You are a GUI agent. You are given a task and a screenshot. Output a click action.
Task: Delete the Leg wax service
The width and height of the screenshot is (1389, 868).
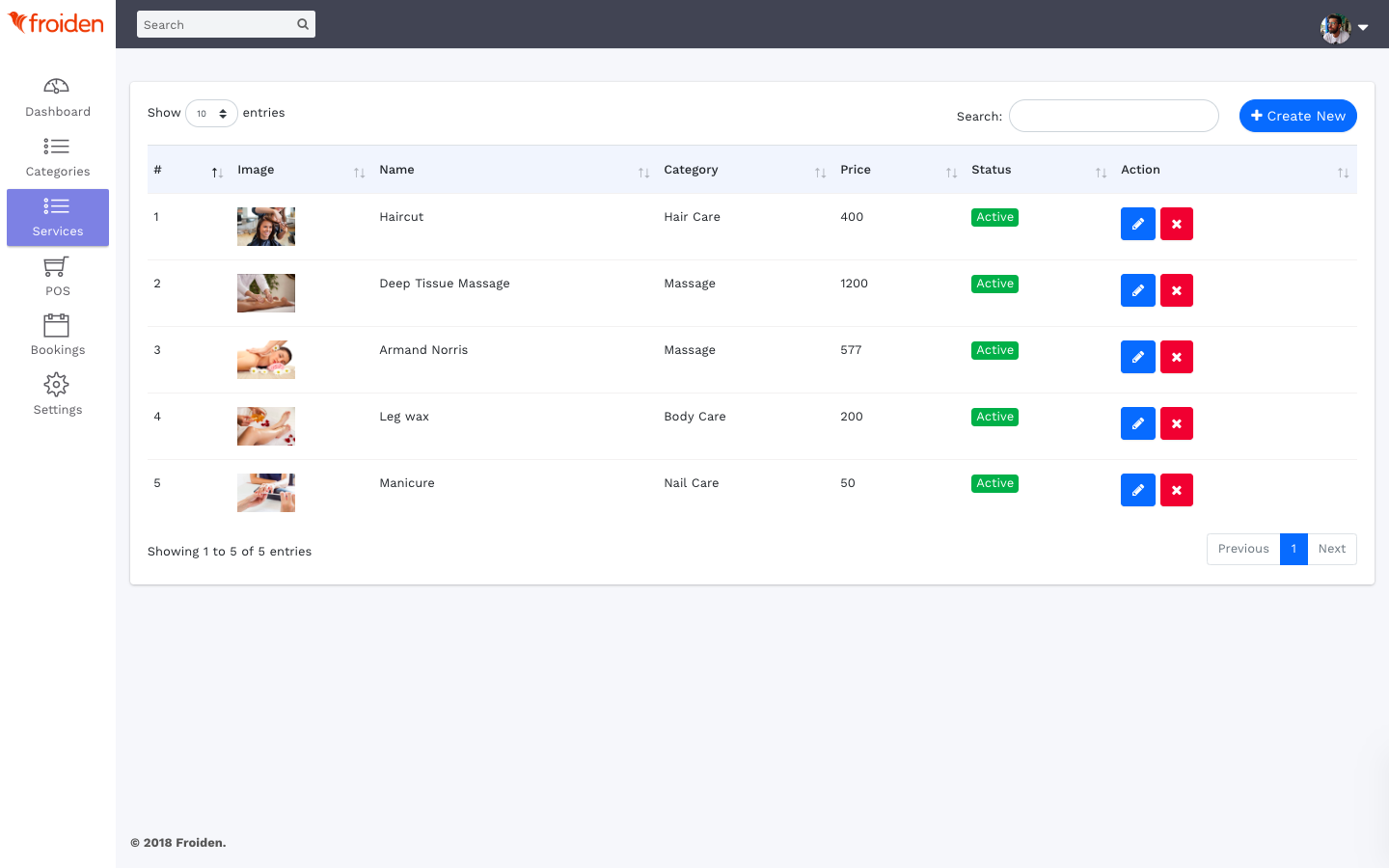[x=1176, y=423]
